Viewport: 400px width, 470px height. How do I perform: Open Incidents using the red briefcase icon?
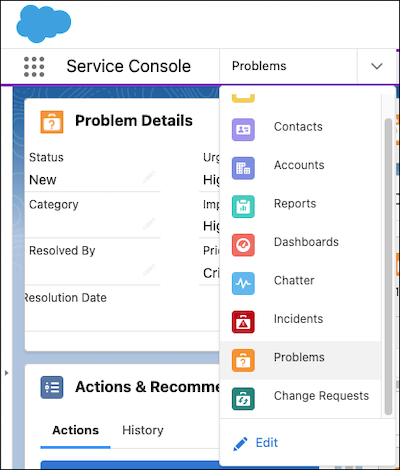point(243,322)
